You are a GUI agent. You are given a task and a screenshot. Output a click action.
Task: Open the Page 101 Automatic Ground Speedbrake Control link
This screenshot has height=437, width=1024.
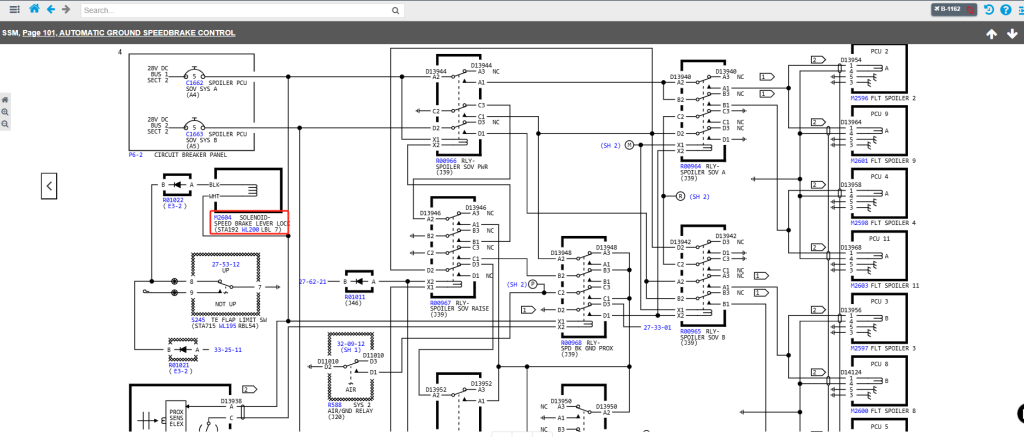click(x=129, y=33)
